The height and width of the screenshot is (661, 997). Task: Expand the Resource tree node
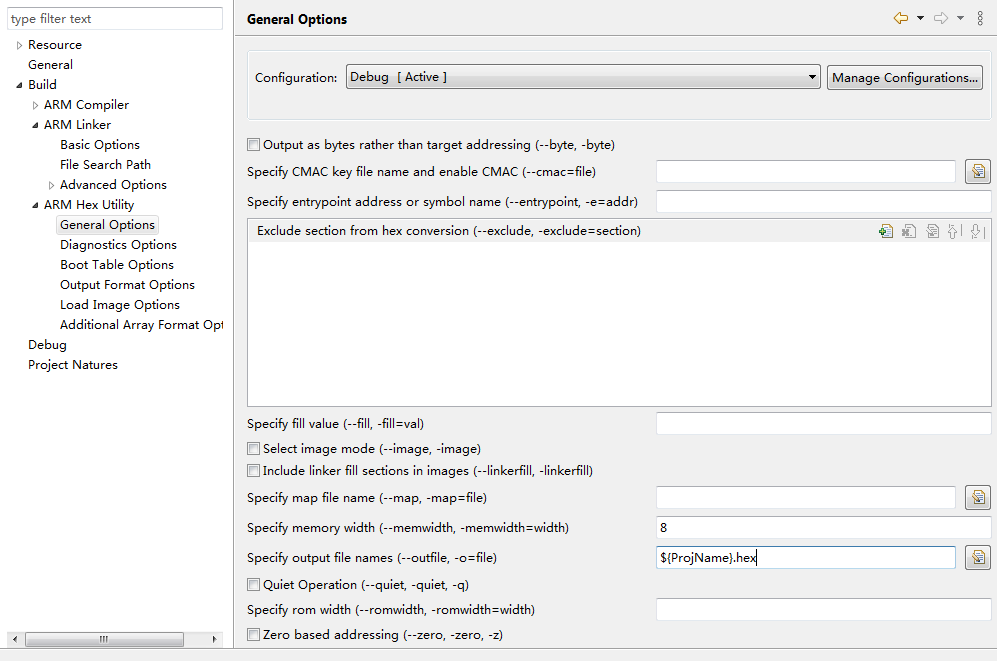(19, 45)
